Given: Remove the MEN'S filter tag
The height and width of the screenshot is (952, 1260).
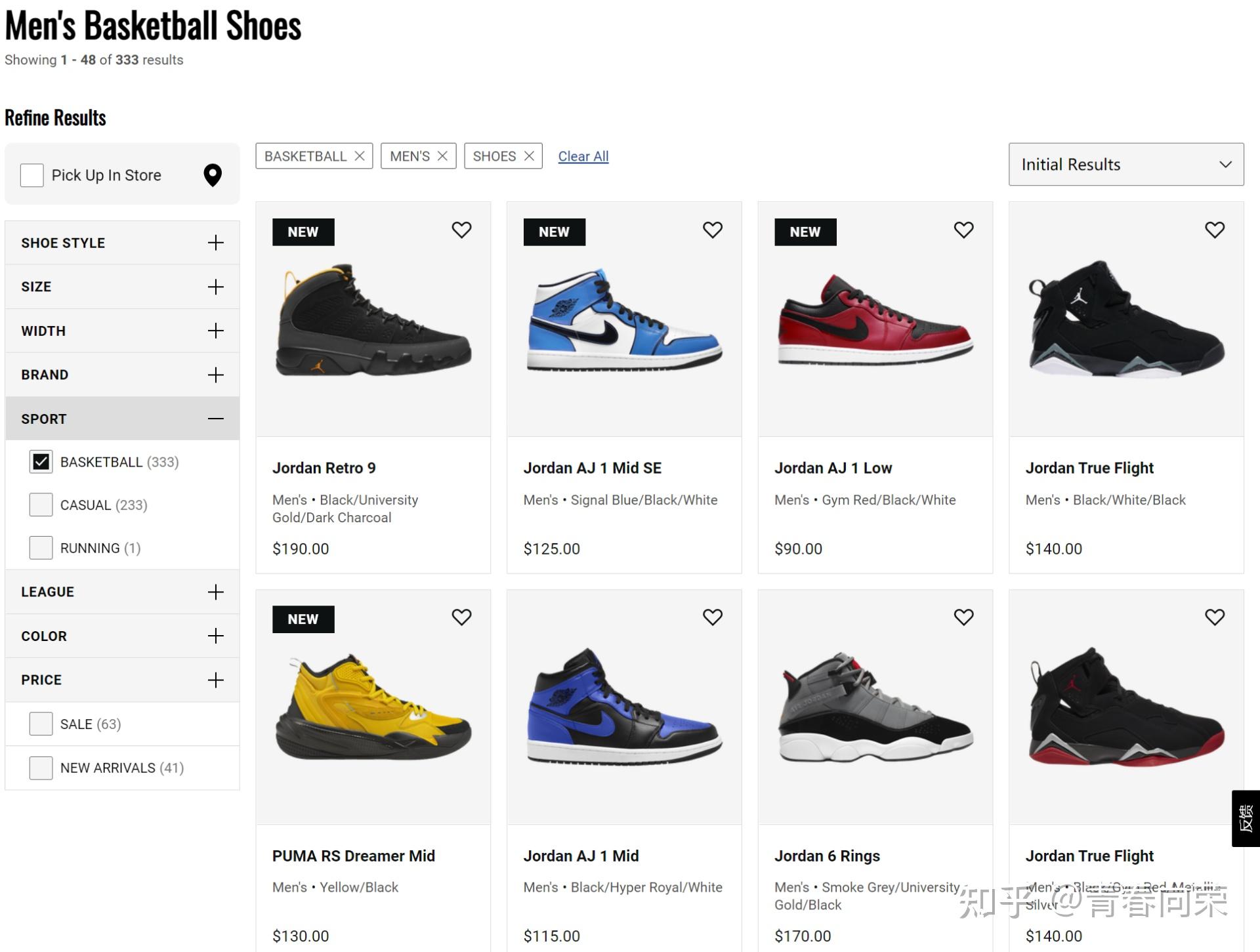Looking at the screenshot, I should coord(442,156).
